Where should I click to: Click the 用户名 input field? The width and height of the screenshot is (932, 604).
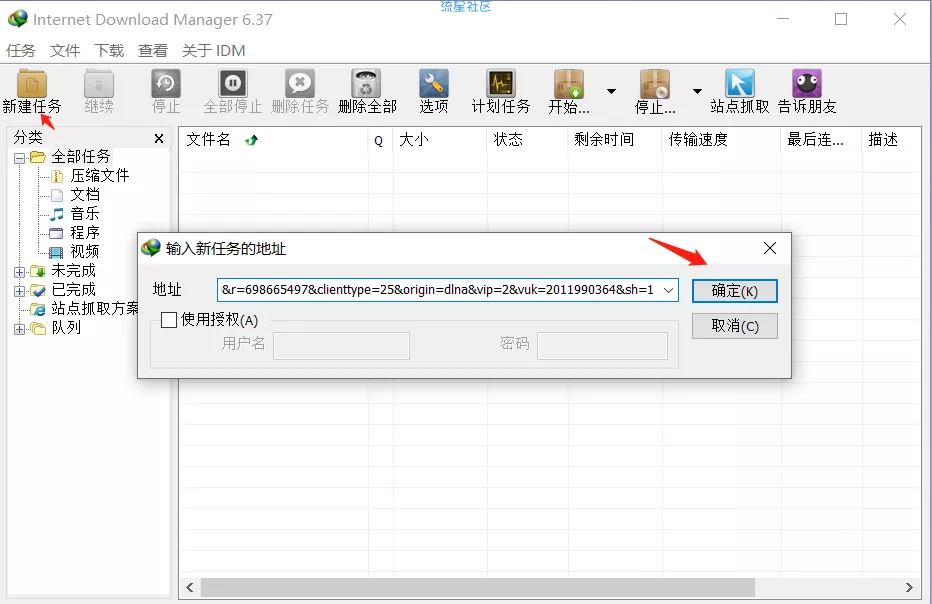[341, 345]
